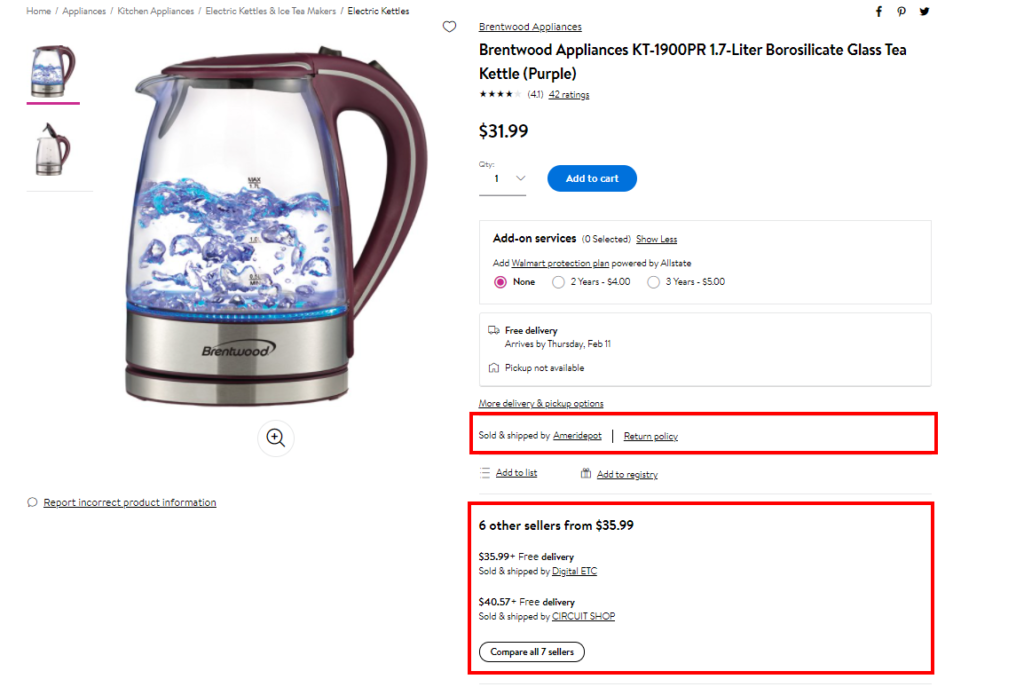Screen dimensions: 1024x687
Task: Open the Return policy link
Action: tap(650, 436)
